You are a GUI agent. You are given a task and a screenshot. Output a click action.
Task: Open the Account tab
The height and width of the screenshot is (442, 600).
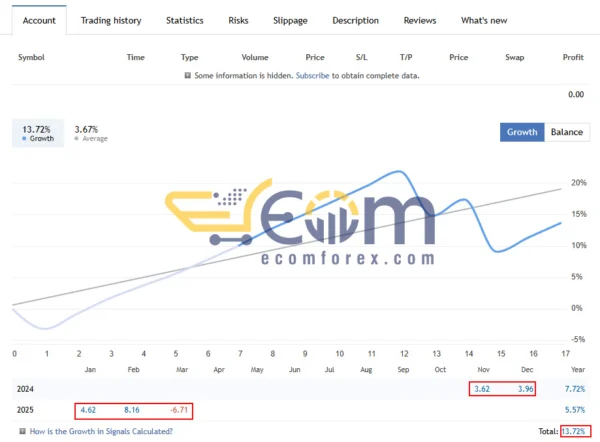39,20
